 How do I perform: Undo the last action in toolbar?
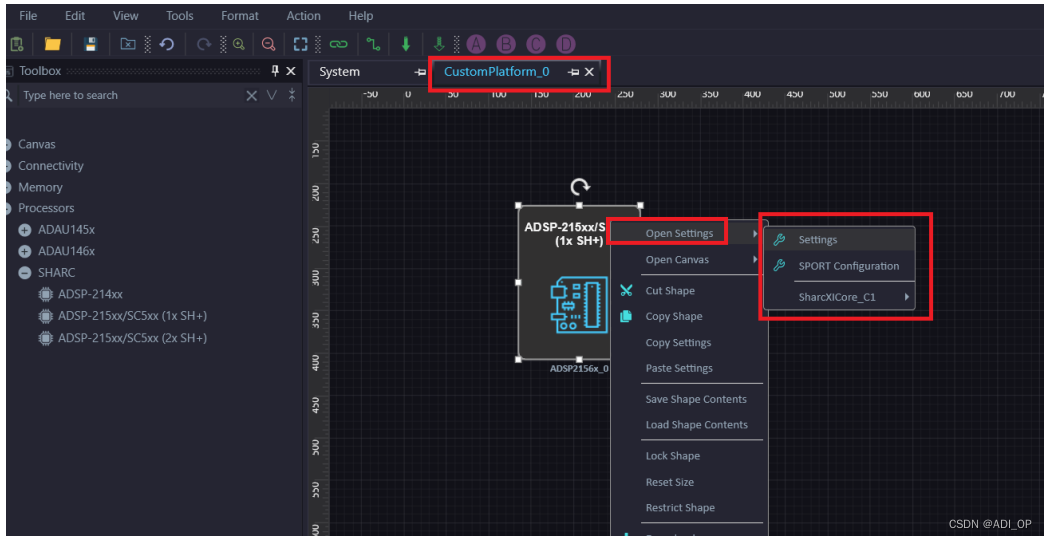166,44
